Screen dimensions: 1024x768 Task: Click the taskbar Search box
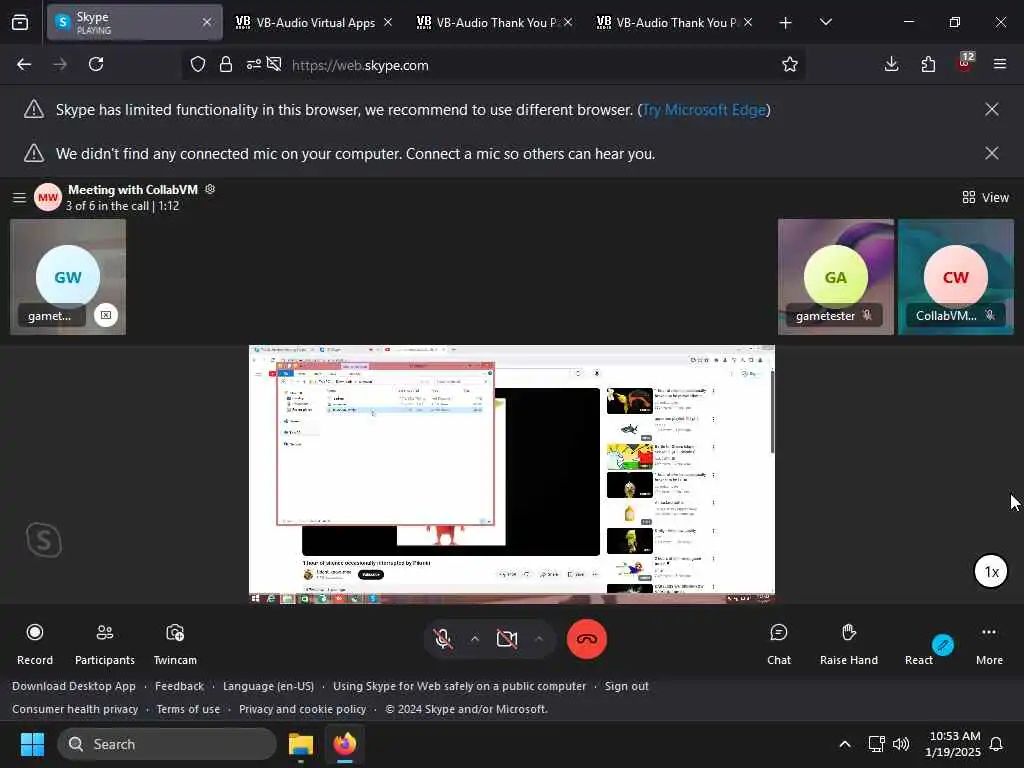(167, 744)
